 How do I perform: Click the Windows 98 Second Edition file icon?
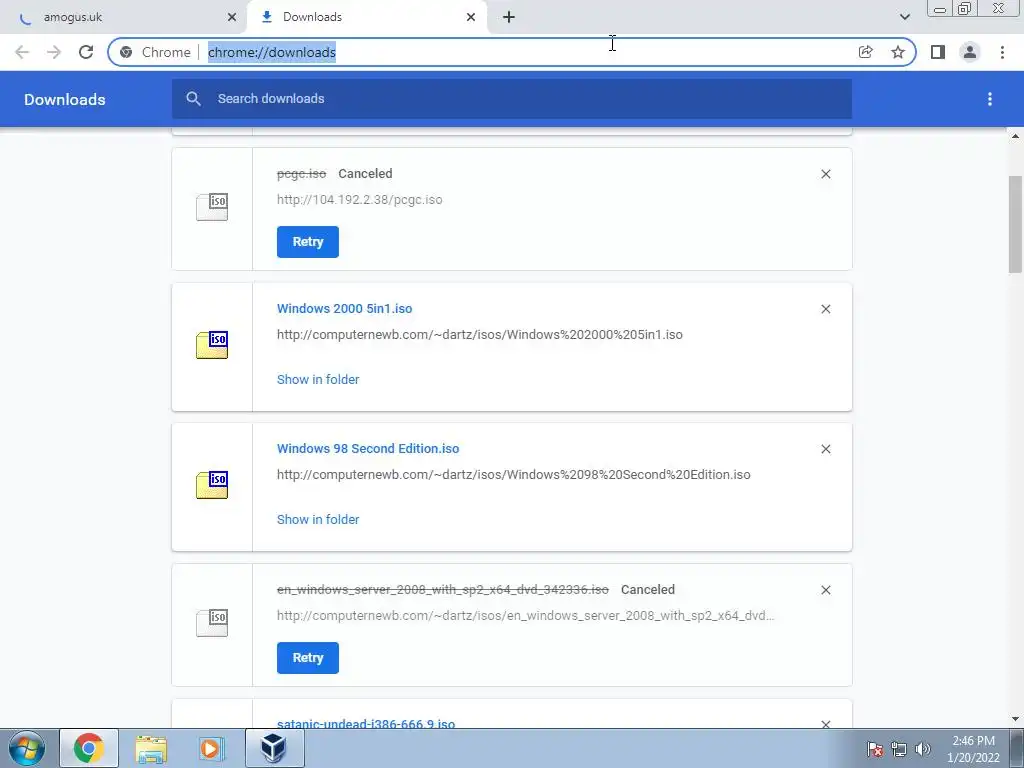tap(212, 485)
